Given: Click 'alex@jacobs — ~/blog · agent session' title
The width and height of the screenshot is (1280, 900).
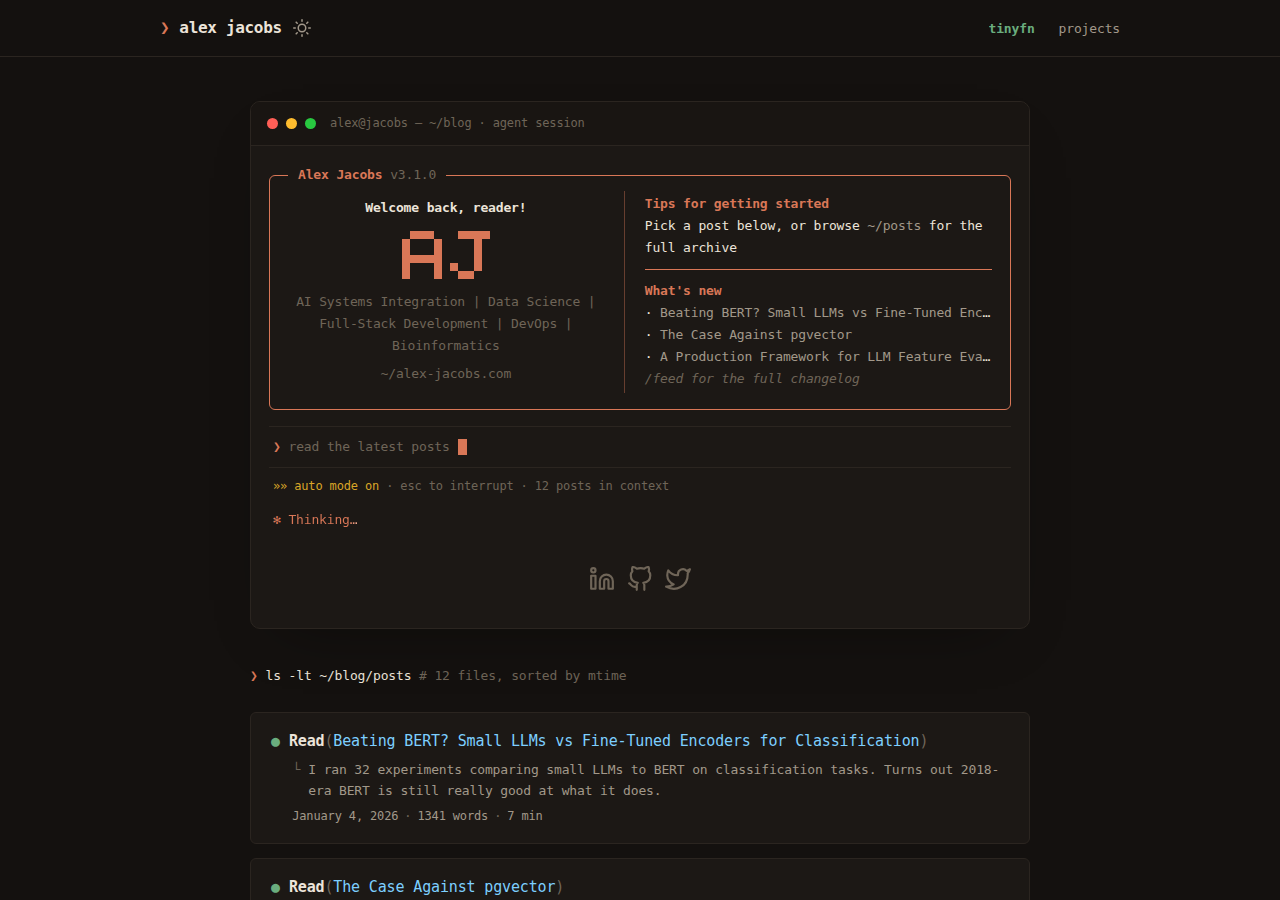Looking at the screenshot, I should (457, 123).
